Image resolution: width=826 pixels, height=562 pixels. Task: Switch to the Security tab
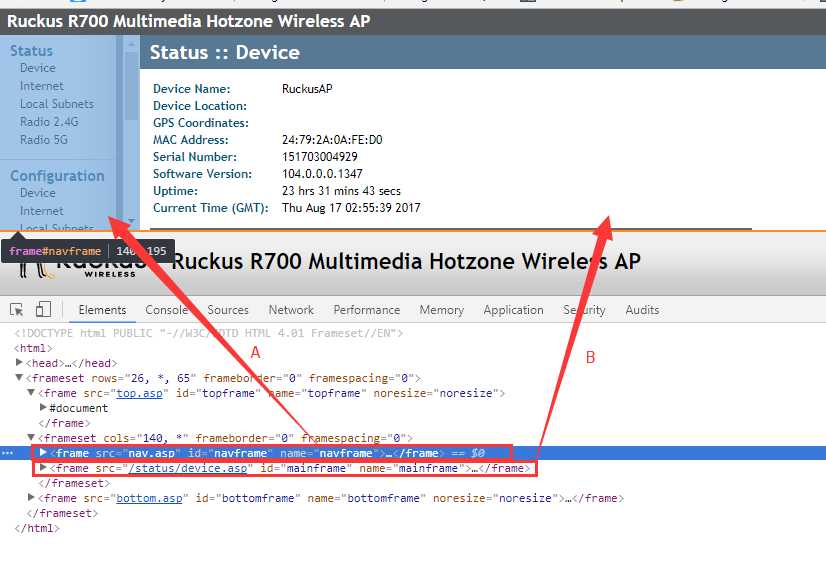click(584, 310)
